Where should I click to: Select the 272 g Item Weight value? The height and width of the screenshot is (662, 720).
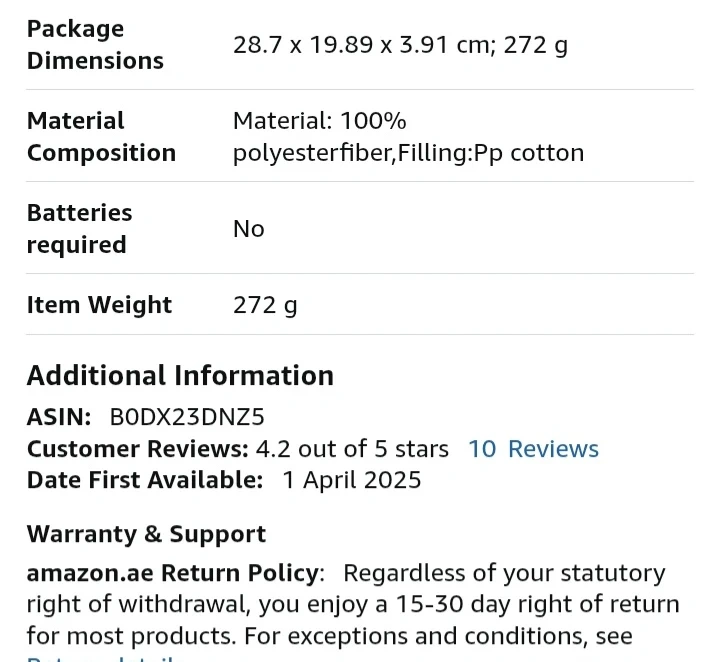(x=265, y=305)
